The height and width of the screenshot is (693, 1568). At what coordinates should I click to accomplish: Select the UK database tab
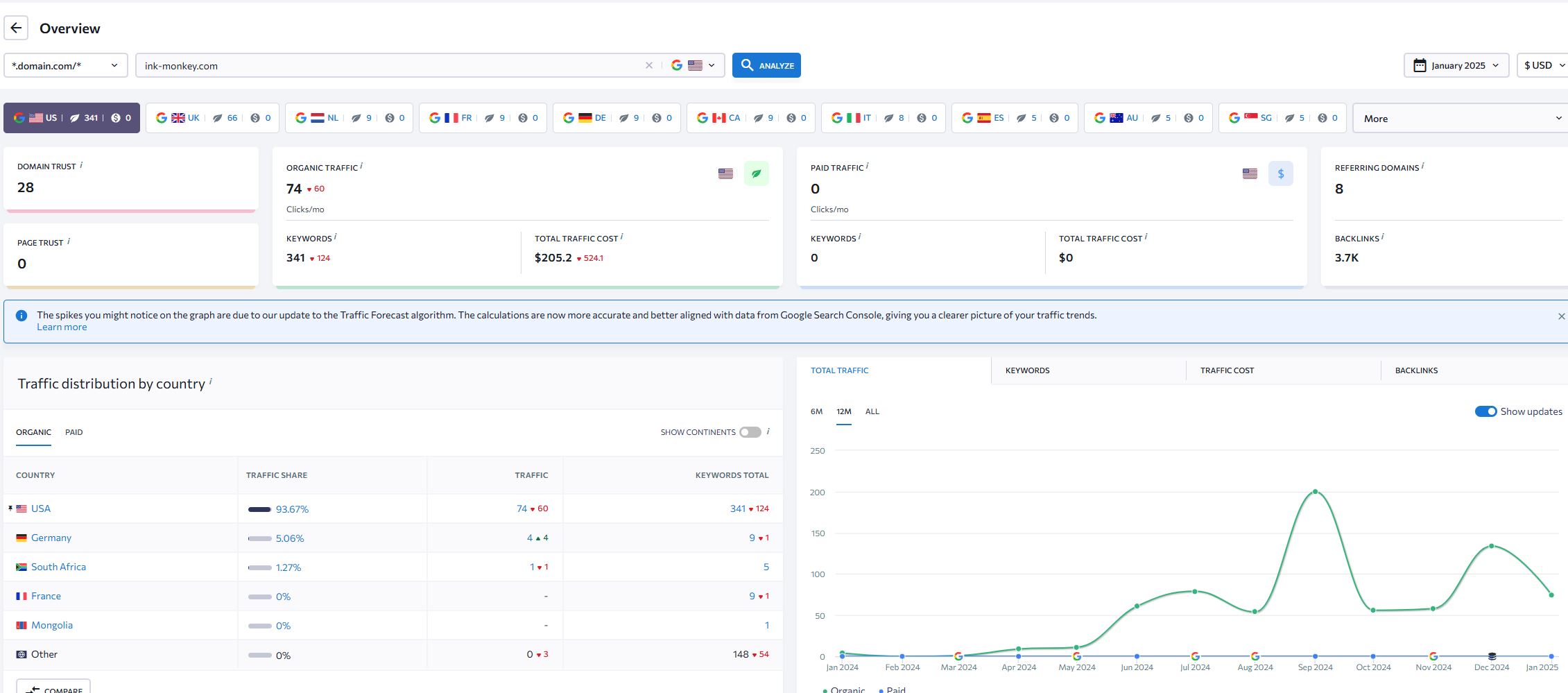click(212, 118)
